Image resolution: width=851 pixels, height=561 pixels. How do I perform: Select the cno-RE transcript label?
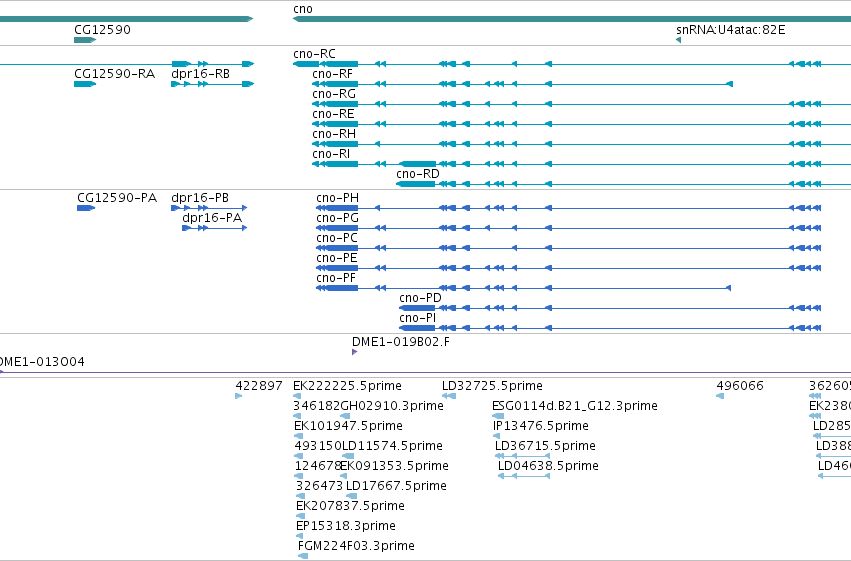(333, 114)
